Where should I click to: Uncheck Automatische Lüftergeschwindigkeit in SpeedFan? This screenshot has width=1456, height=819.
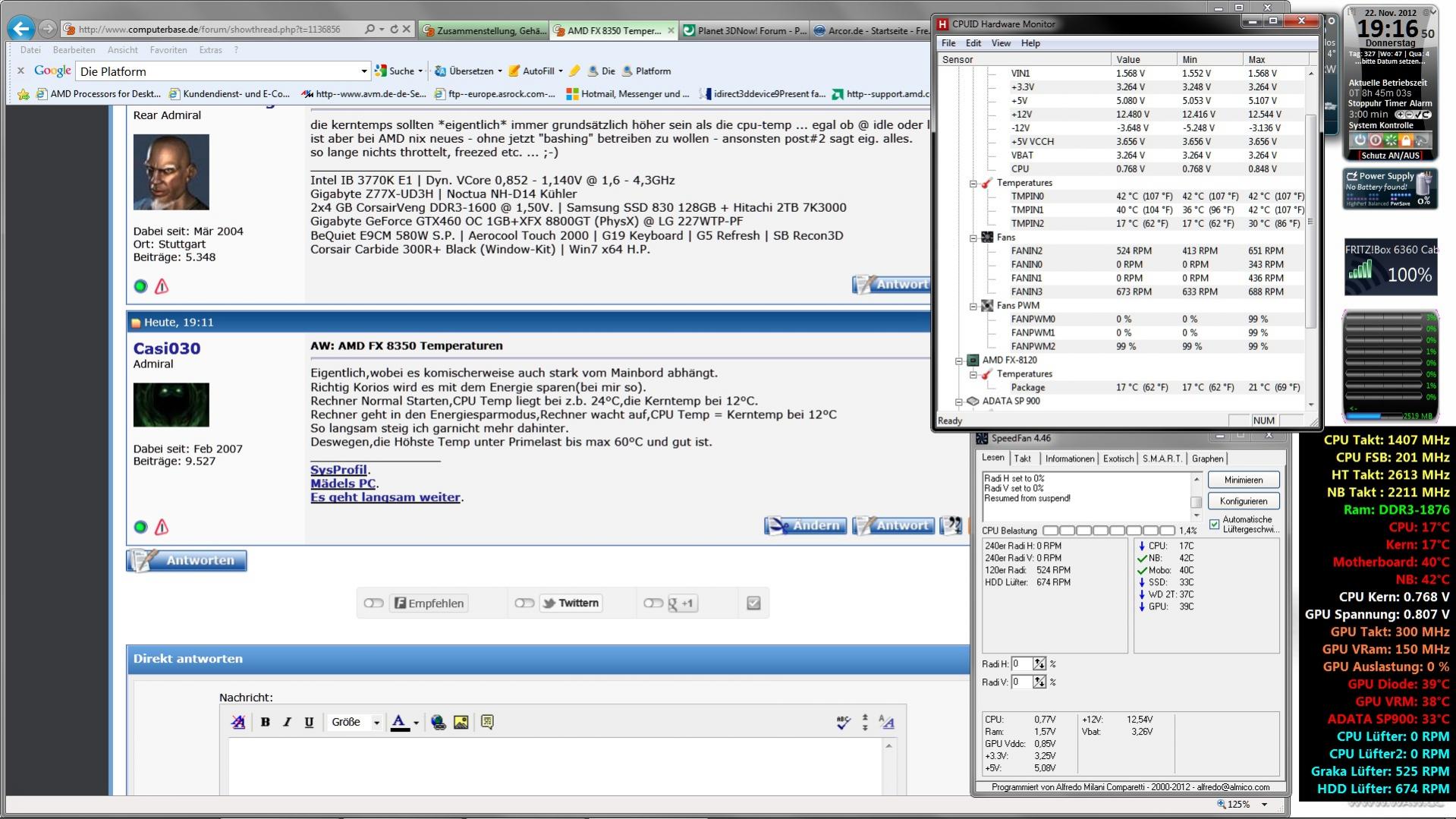[1215, 524]
